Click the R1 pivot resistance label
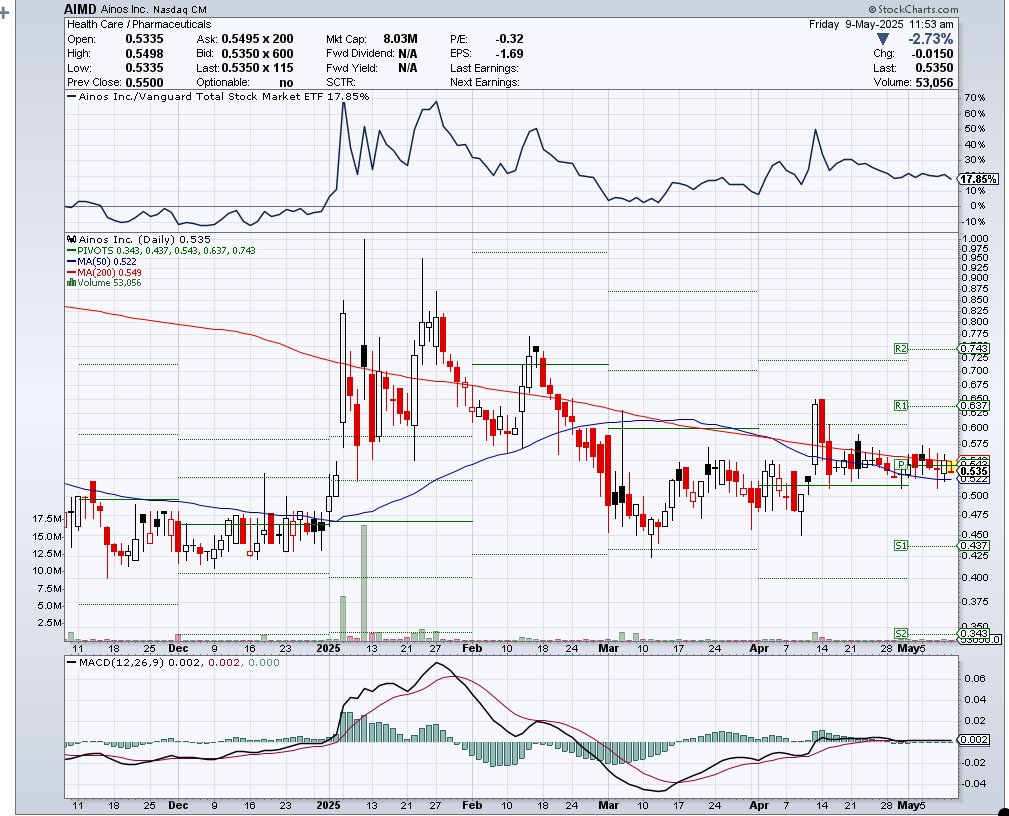Screen dimensions: 1009x816 point(901,405)
